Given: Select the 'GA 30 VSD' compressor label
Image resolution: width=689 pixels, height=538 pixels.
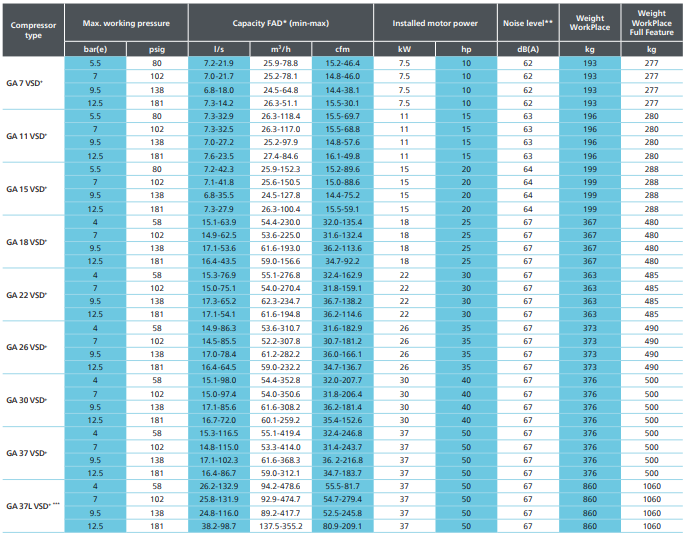Looking at the screenshot, I should coord(26,400).
